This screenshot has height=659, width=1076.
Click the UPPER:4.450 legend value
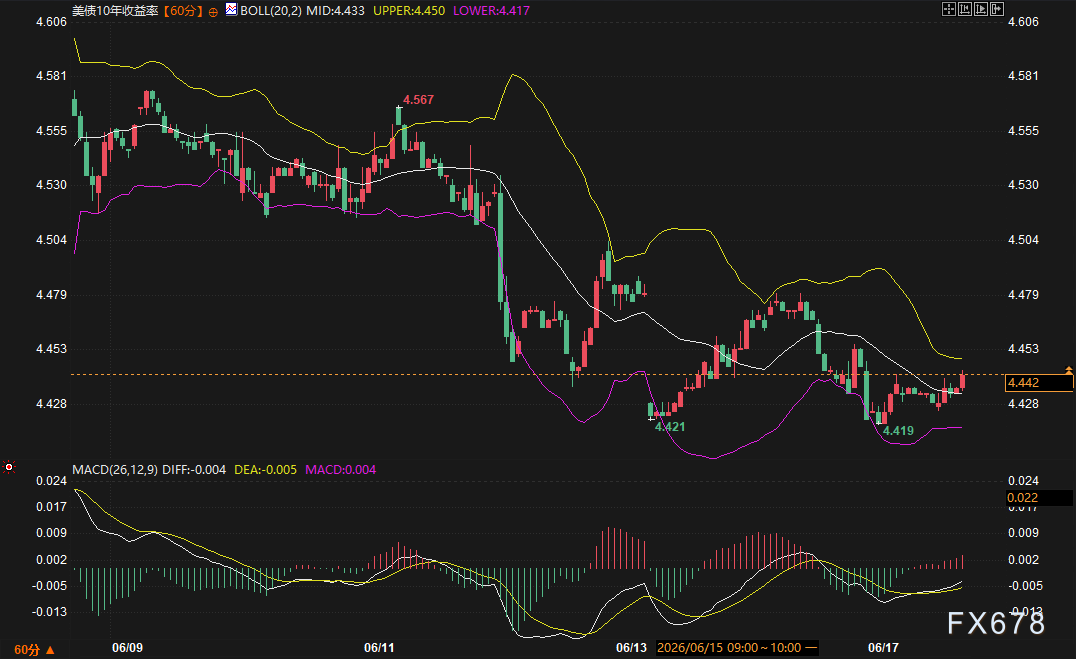tap(409, 11)
